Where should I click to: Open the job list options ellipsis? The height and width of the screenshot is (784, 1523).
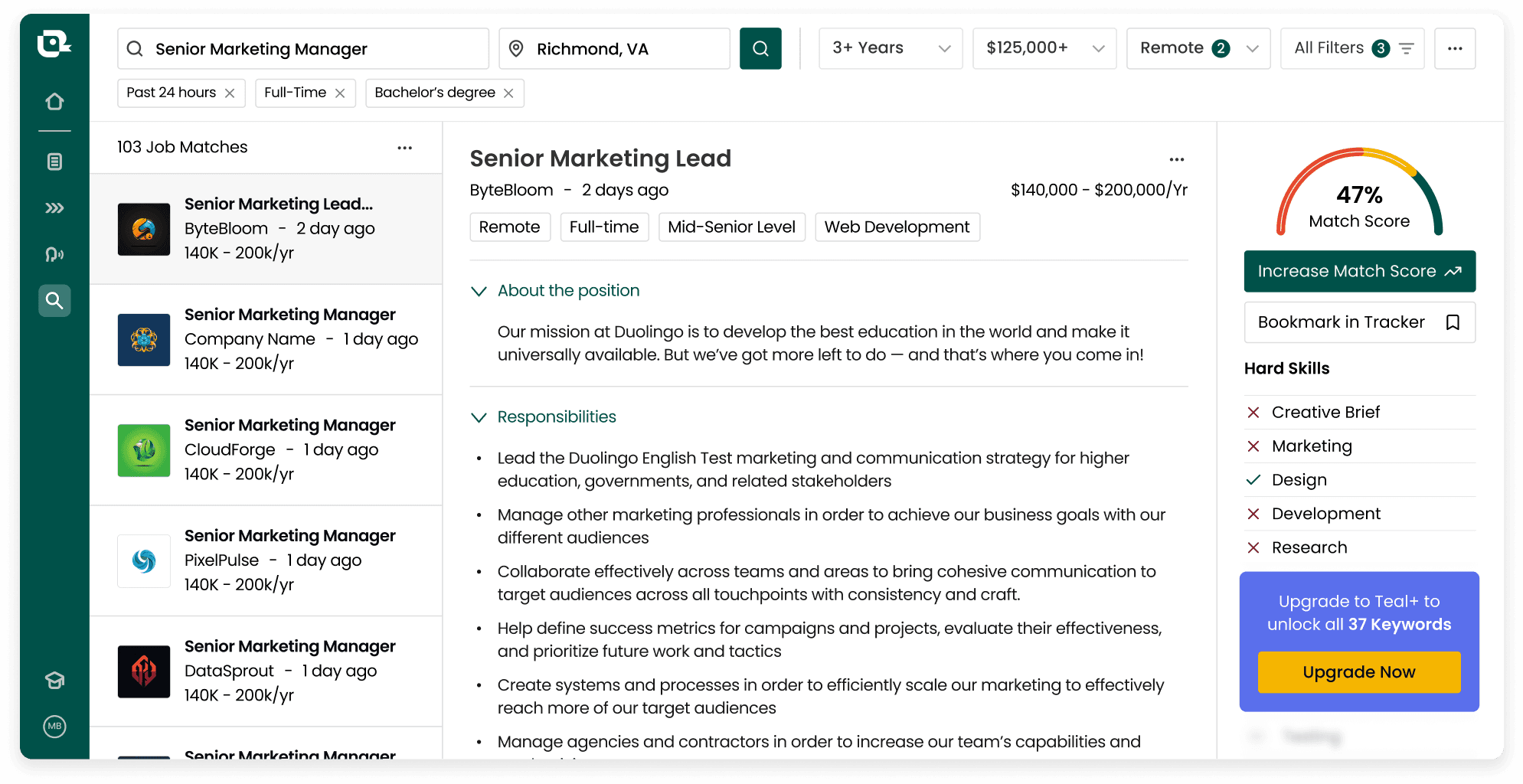(405, 148)
